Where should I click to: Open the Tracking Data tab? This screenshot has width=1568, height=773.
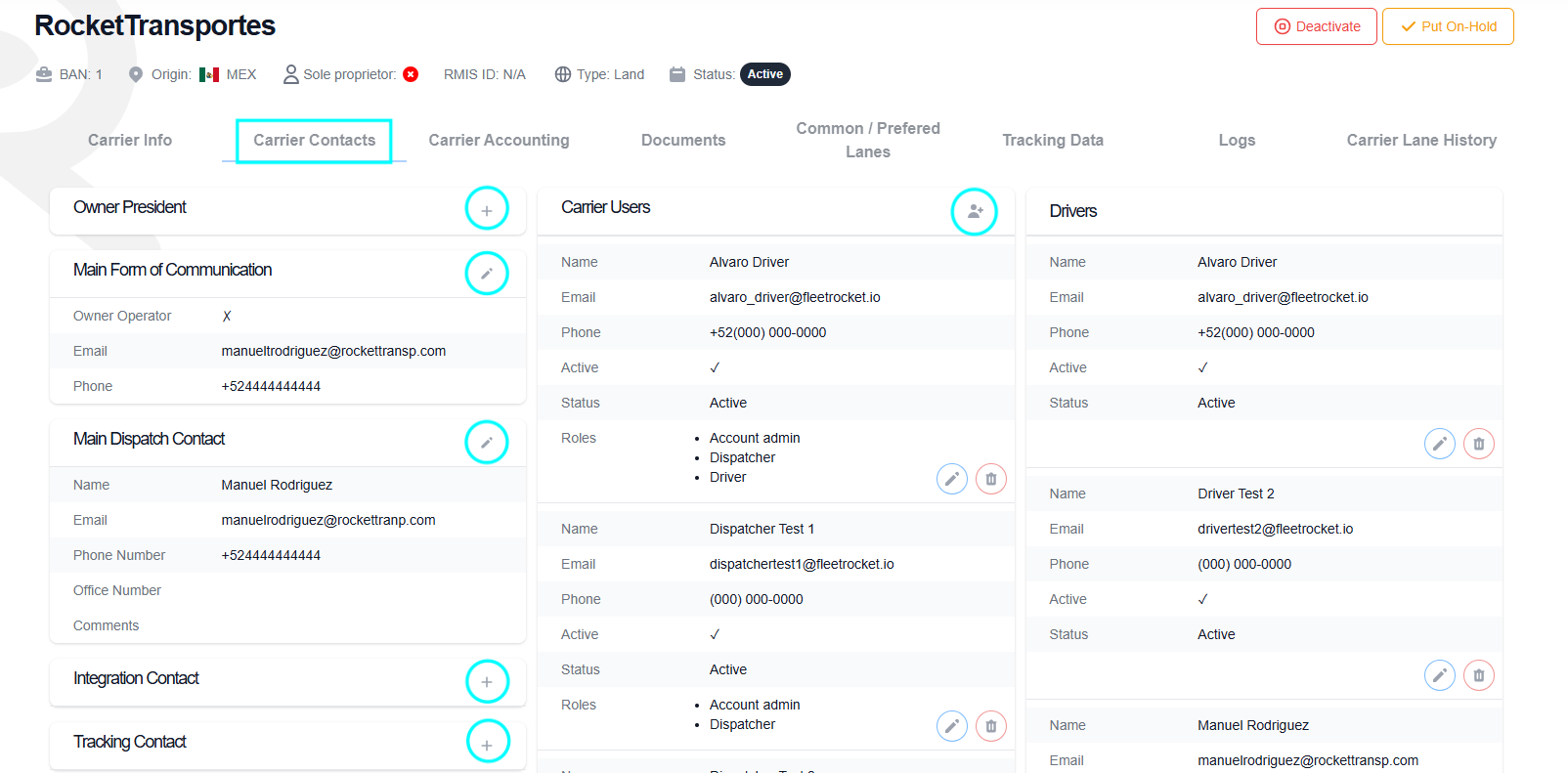coord(1053,140)
